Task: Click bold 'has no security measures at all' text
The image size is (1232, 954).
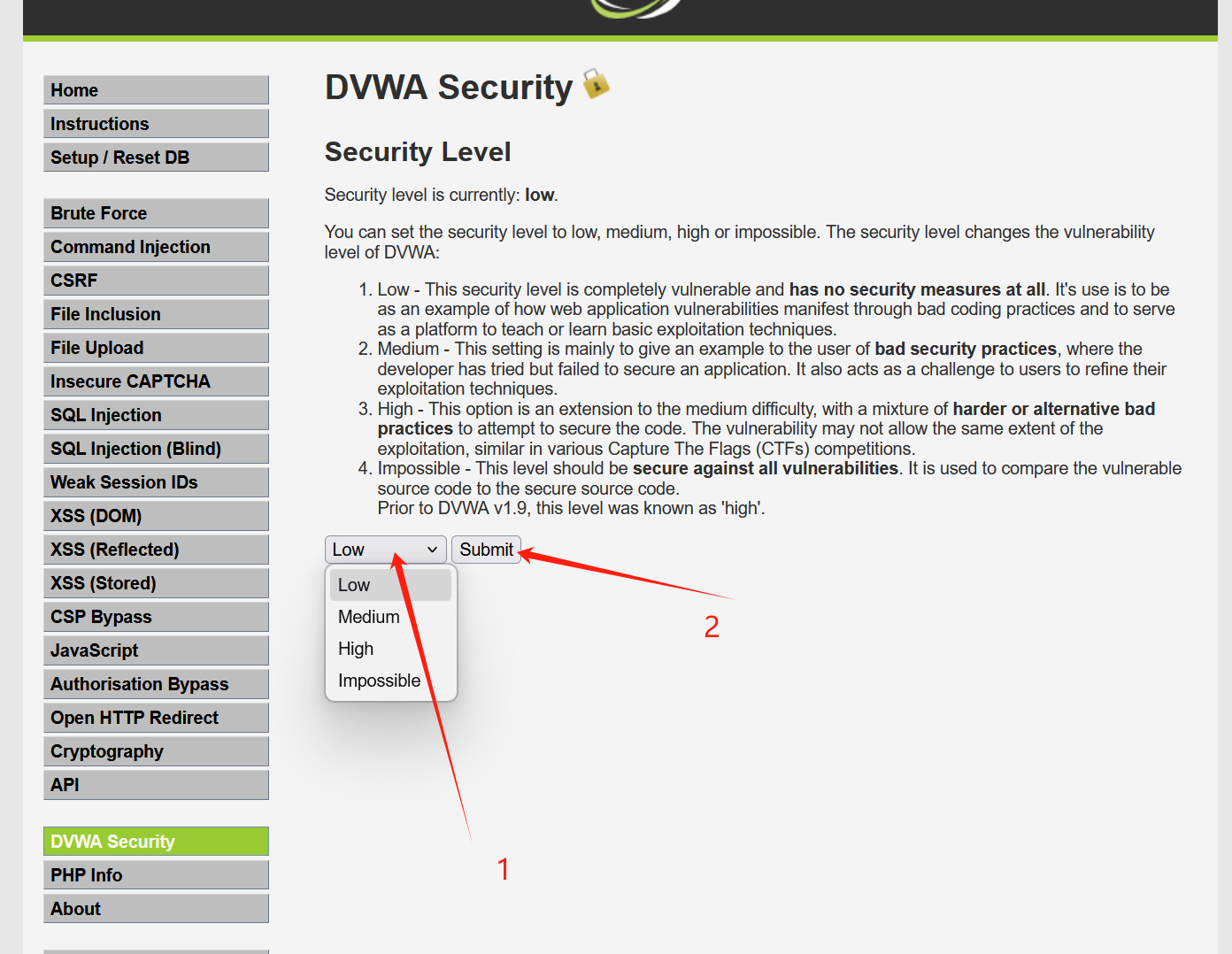Action: pos(917,289)
